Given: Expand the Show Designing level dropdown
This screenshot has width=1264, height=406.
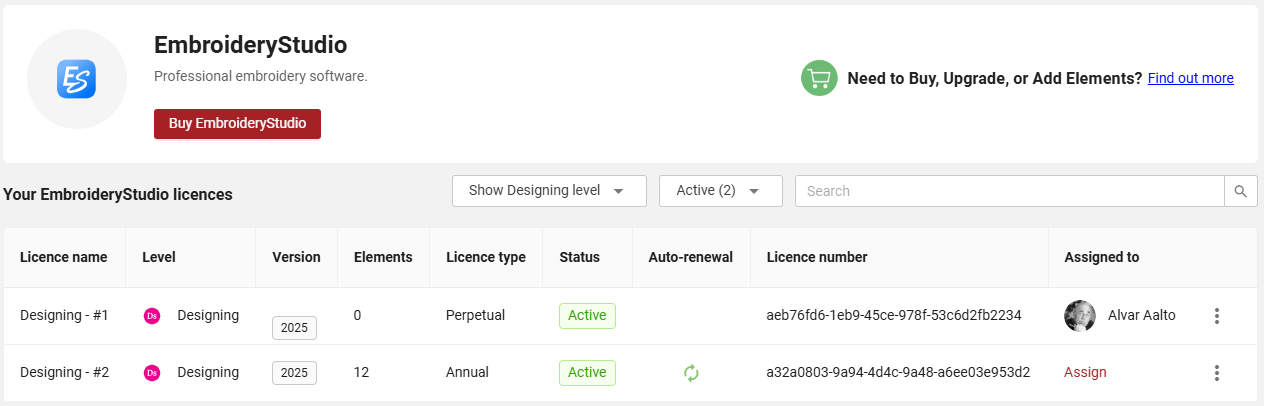Looking at the screenshot, I should pyautogui.click(x=549, y=191).
